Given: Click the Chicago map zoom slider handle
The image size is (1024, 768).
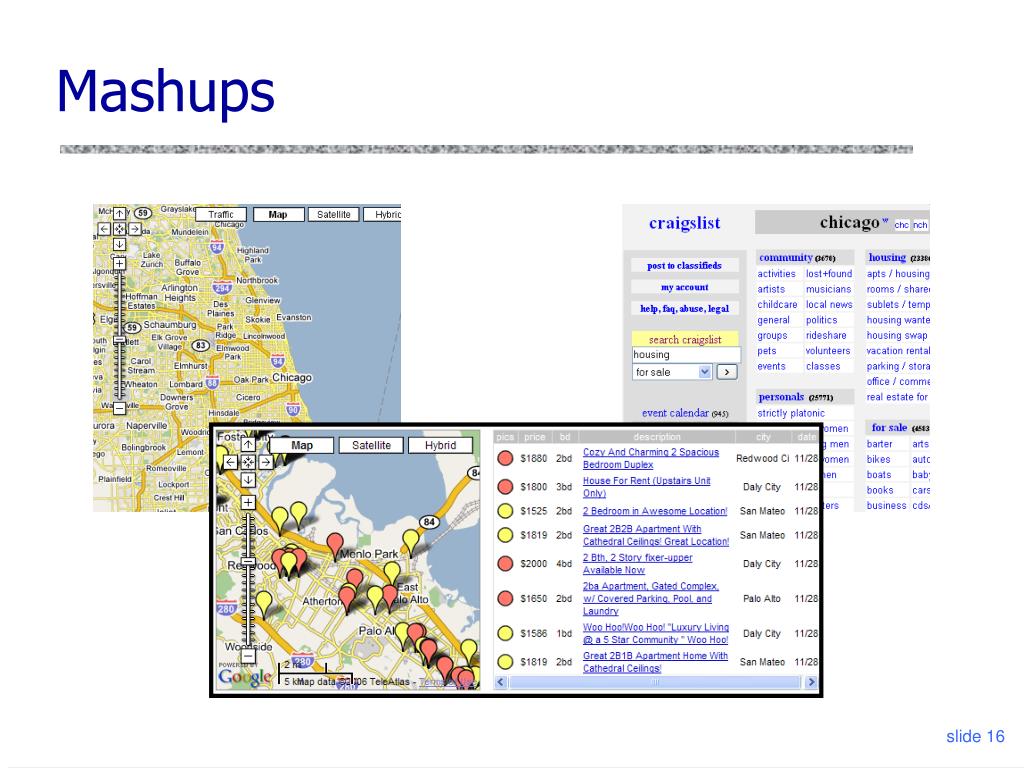Looking at the screenshot, I should tap(120, 340).
